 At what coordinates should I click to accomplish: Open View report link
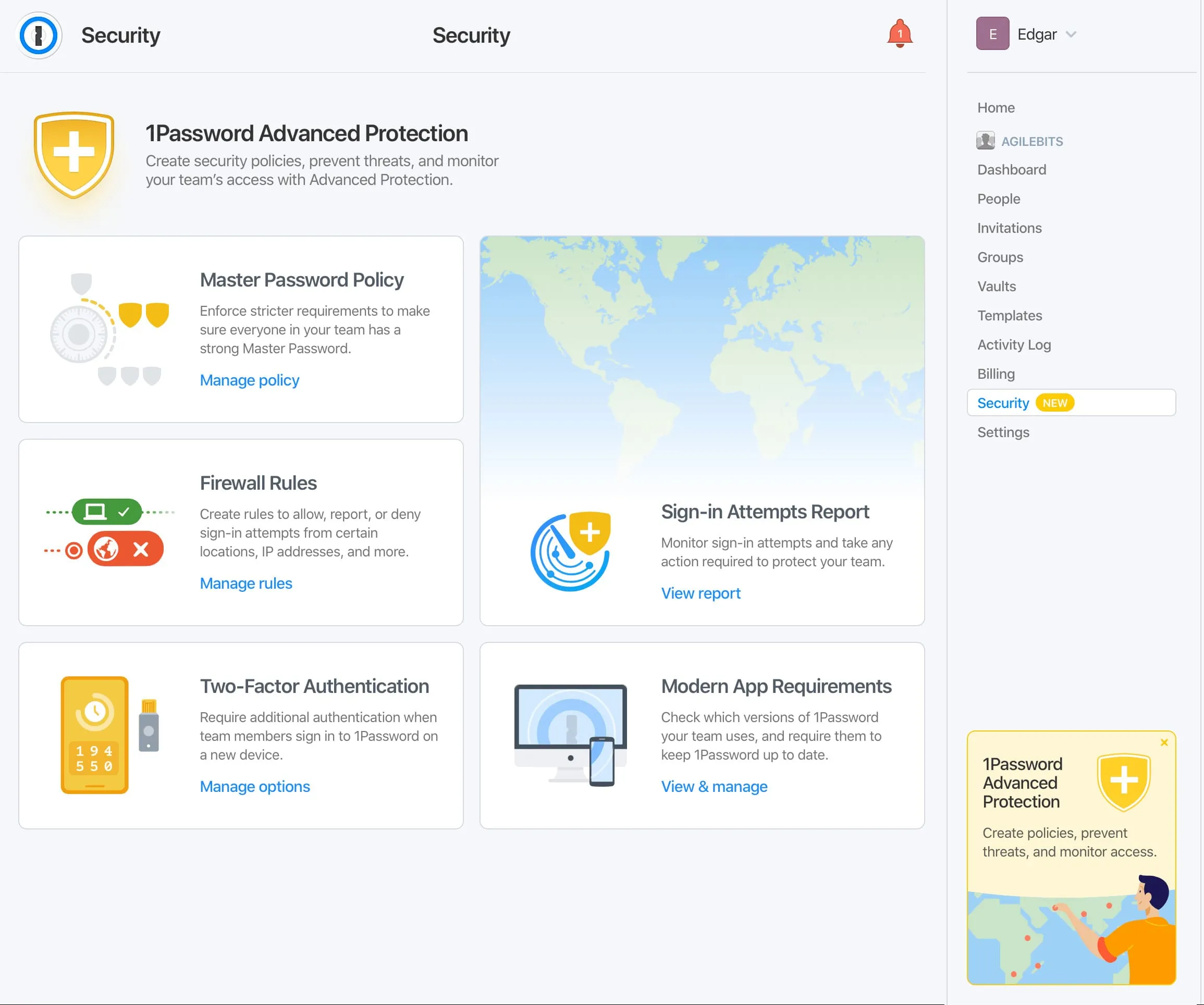tap(701, 593)
